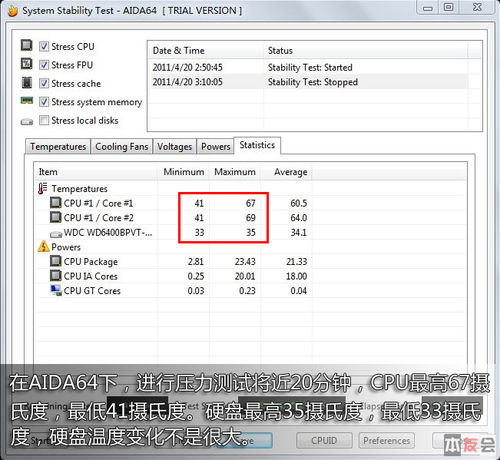Uncheck the Stress CPU checkbox
Viewport: 500px width, 460px height.
pos(44,46)
